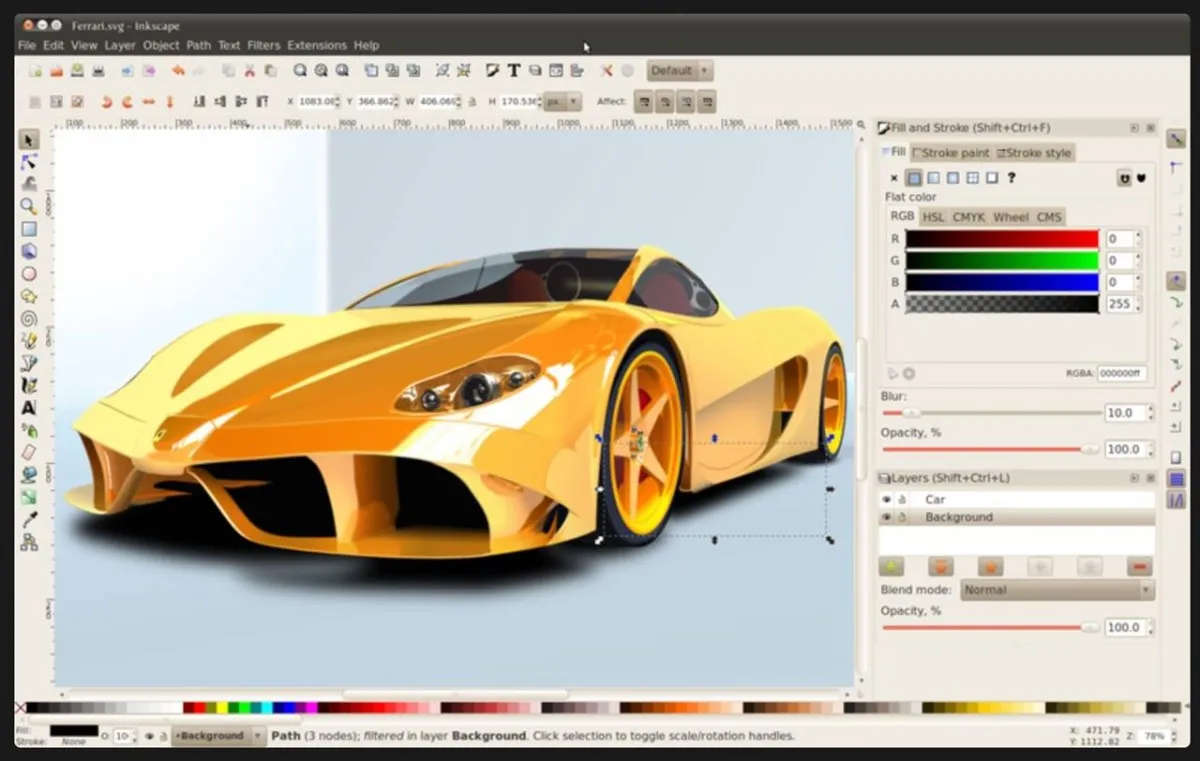Switch to the Stroke style tab

[1033, 153]
